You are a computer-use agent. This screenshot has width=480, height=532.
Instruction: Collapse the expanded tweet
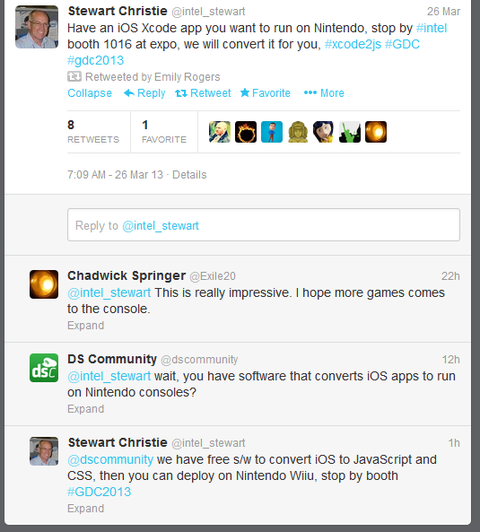90,93
